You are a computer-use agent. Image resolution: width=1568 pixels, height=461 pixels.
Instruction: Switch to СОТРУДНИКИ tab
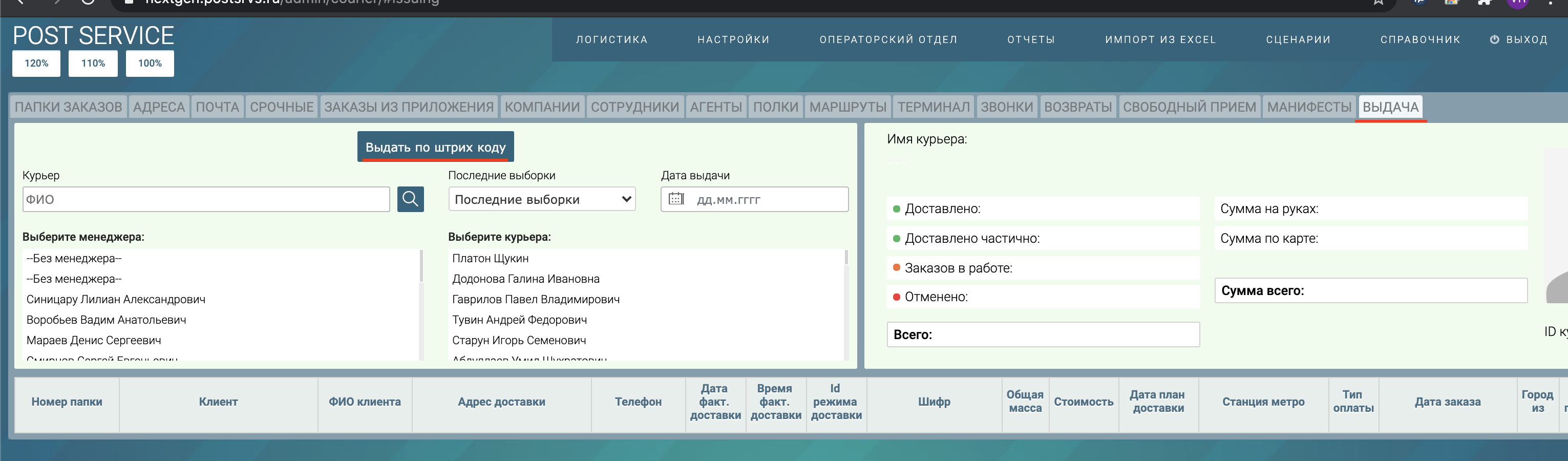tap(635, 107)
